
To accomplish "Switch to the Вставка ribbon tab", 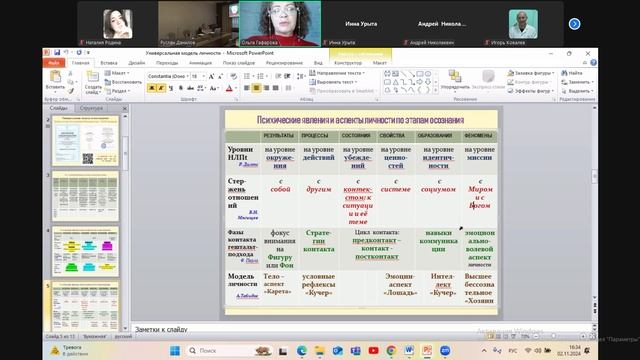I will 109,63.
